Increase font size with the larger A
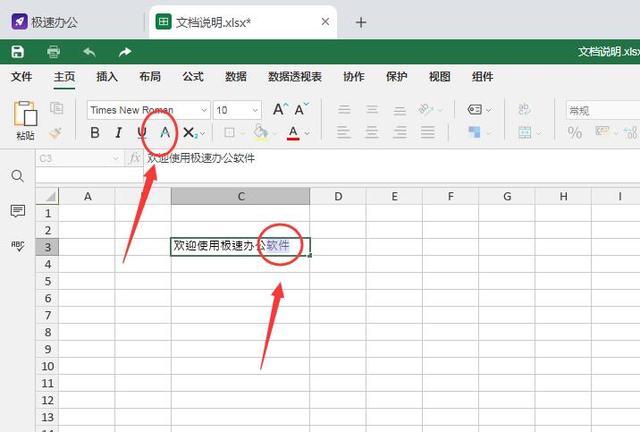The height and width of the screenshot is (432, 640). (280, 109)
